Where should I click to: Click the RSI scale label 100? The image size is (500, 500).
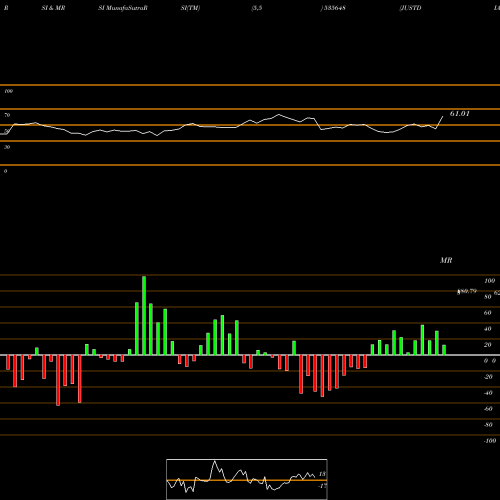(9, 91)
